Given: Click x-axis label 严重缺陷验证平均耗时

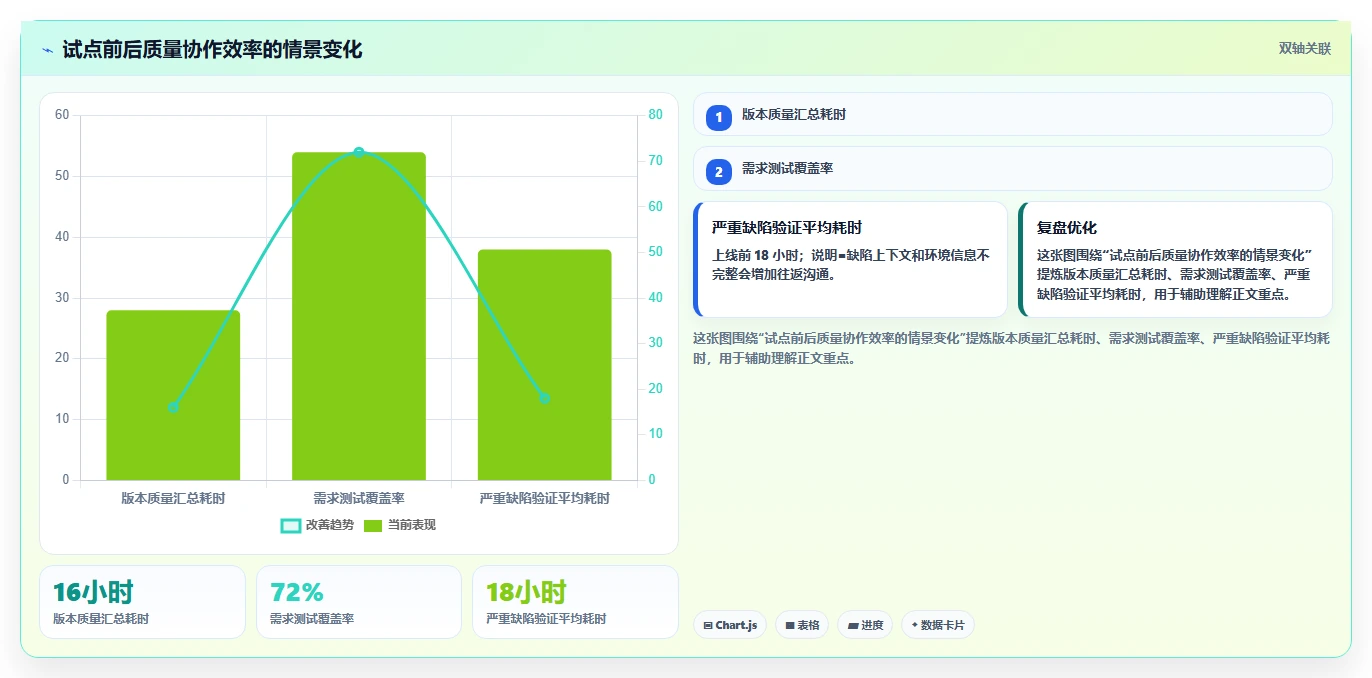Looking at the screenshot, I should [x=544, y=498].
